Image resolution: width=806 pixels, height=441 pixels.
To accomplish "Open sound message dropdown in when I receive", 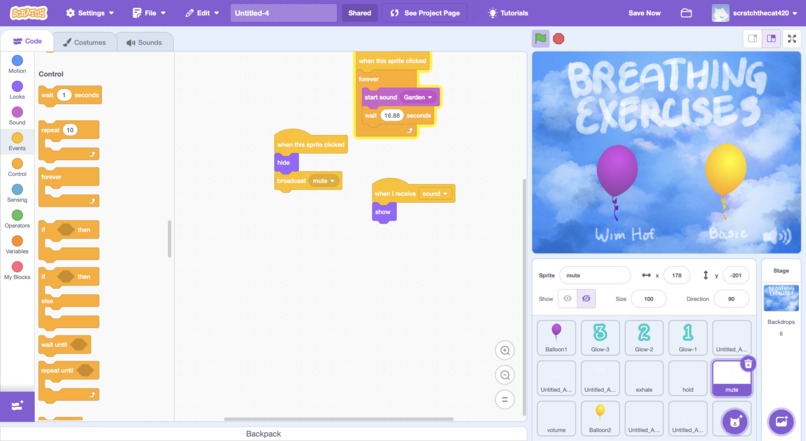I will click(435, 194).
